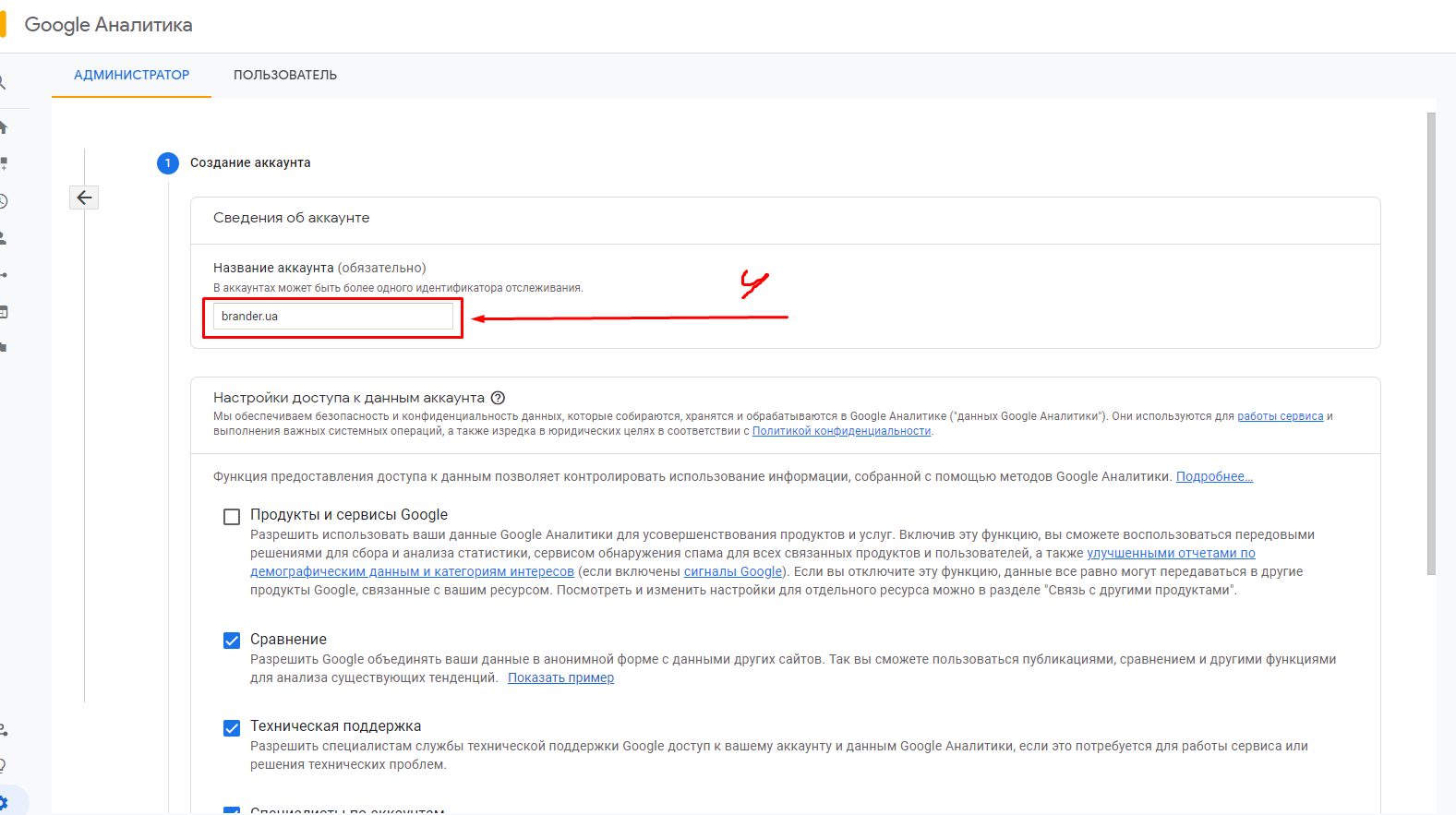This screenshot has height=815, width=1456.
Task: Uncheck the Техническая поддержка checkbox
Action: click(232, 728)
